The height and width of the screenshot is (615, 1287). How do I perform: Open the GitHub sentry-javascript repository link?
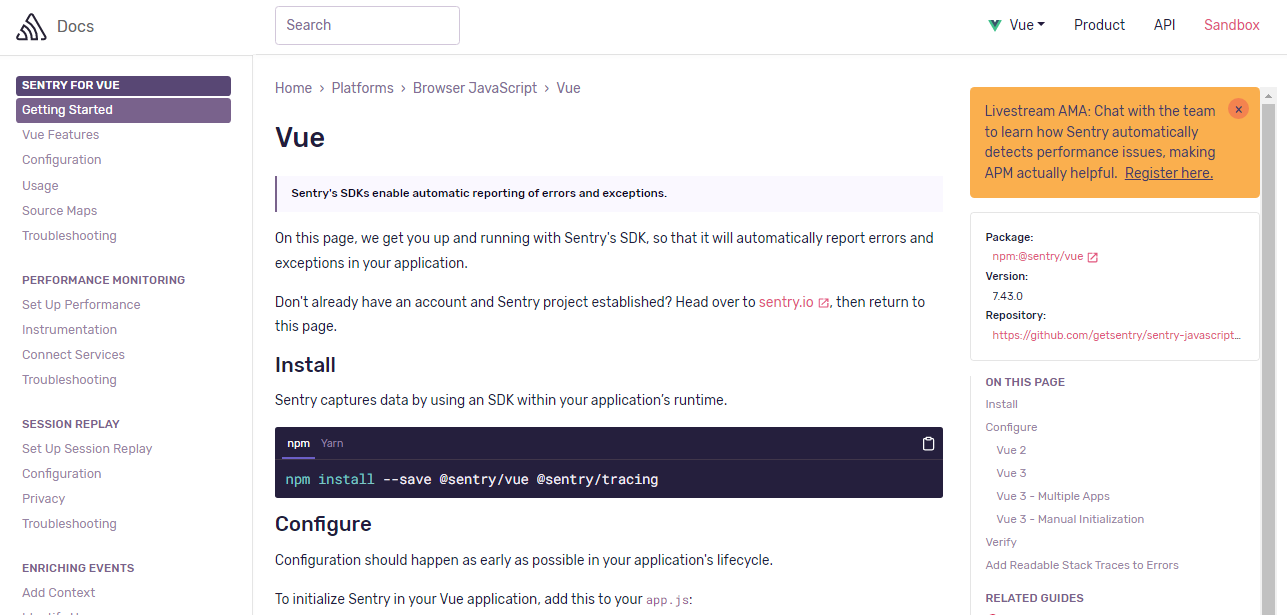pos(1116,335)
